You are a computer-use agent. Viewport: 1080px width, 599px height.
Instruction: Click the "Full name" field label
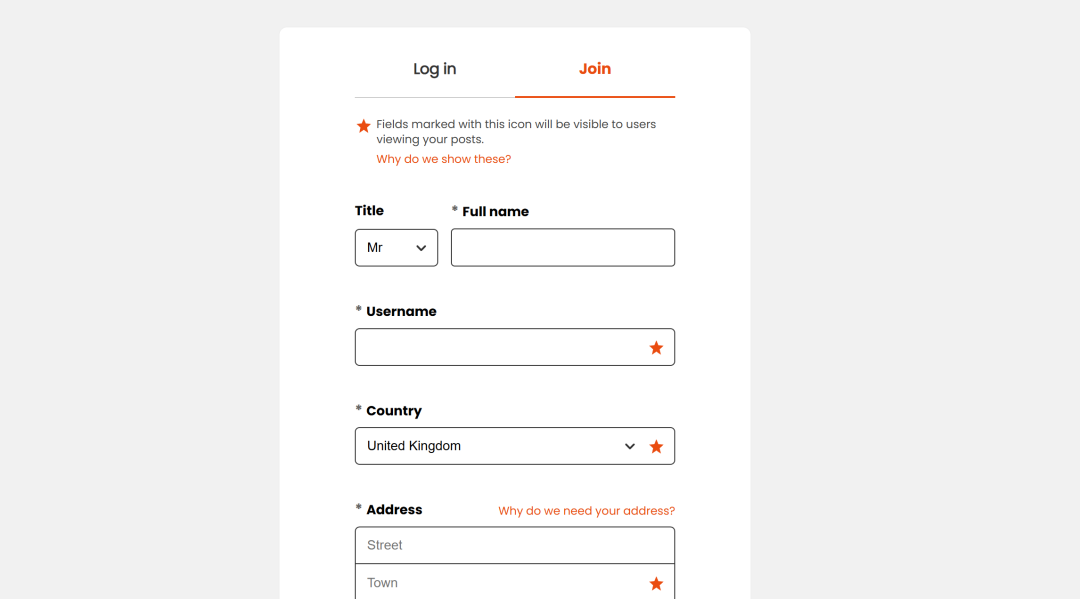[495, 212]
